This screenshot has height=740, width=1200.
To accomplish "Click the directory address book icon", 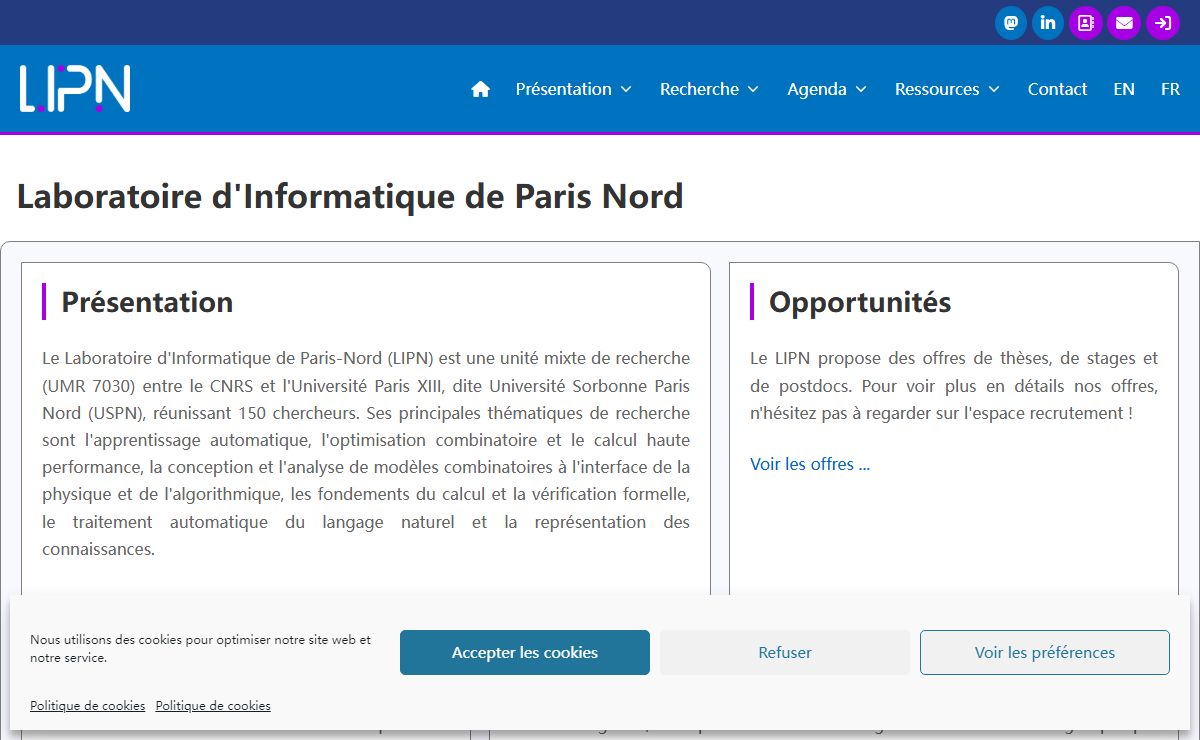I will [x=1086, y=23].
